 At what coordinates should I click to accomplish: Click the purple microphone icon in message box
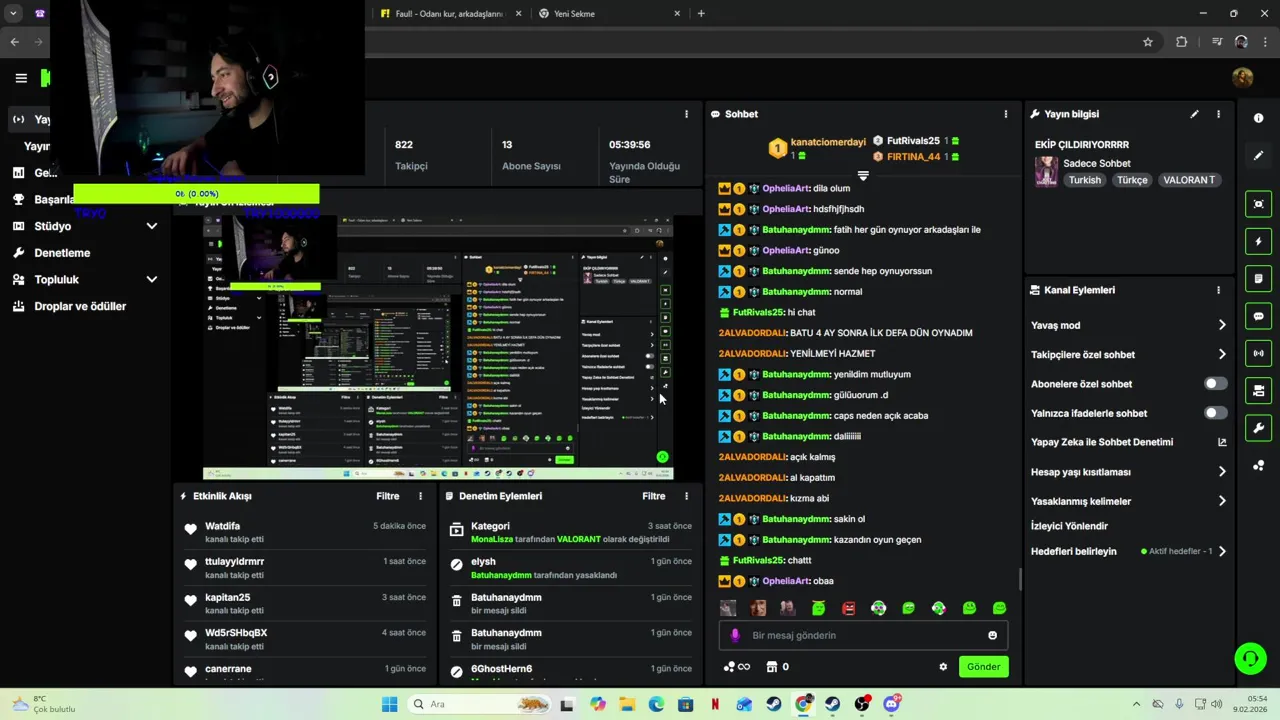coord(735,635)
